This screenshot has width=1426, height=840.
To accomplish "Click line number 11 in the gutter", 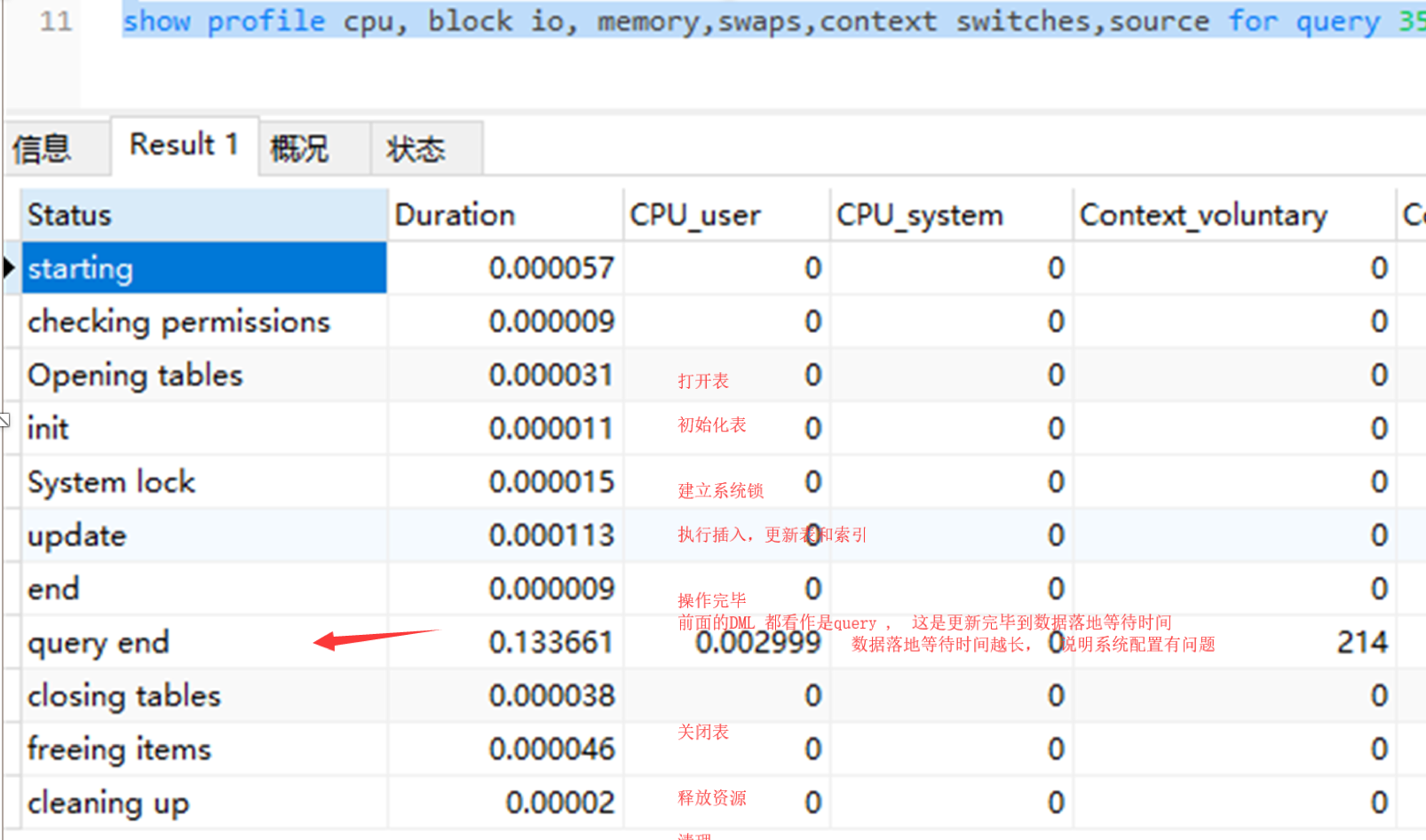I will pyautogui.click(x=56, y=20).
